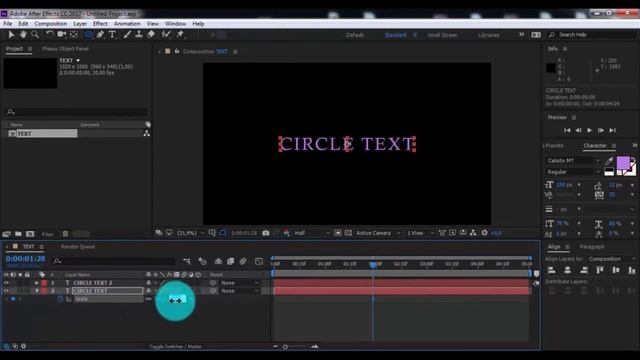Open the Effect menu
Viewport: 640px width, 360px height.
[100, 24]
